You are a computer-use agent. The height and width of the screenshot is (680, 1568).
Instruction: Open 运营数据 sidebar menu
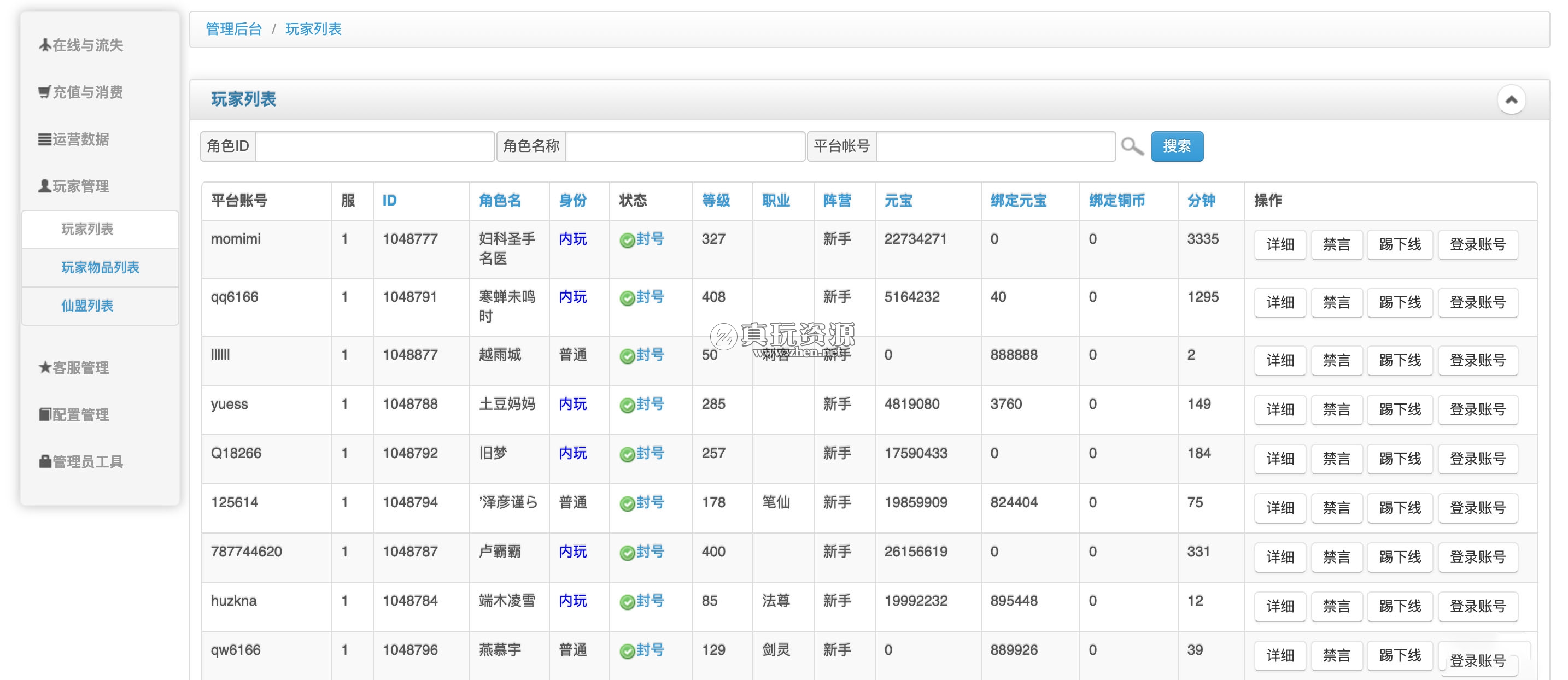click(x=74, y=139)
